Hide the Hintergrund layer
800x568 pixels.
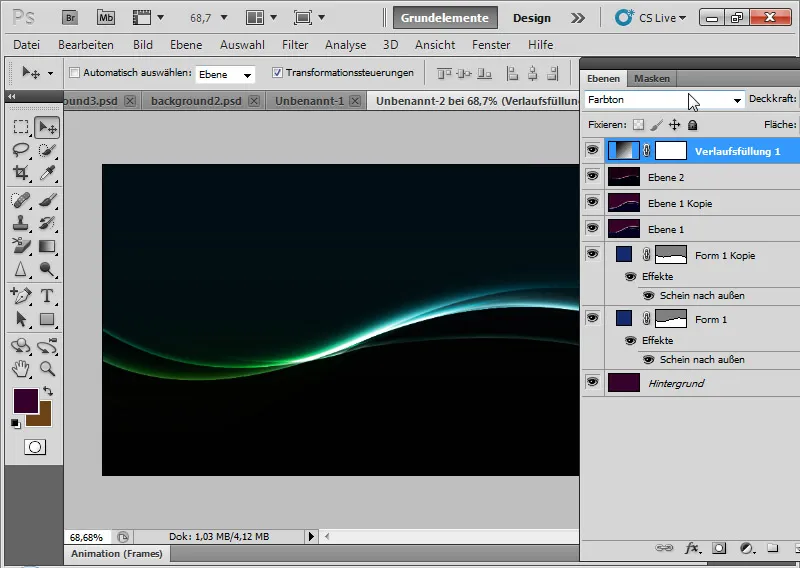[x=592, y=382]
